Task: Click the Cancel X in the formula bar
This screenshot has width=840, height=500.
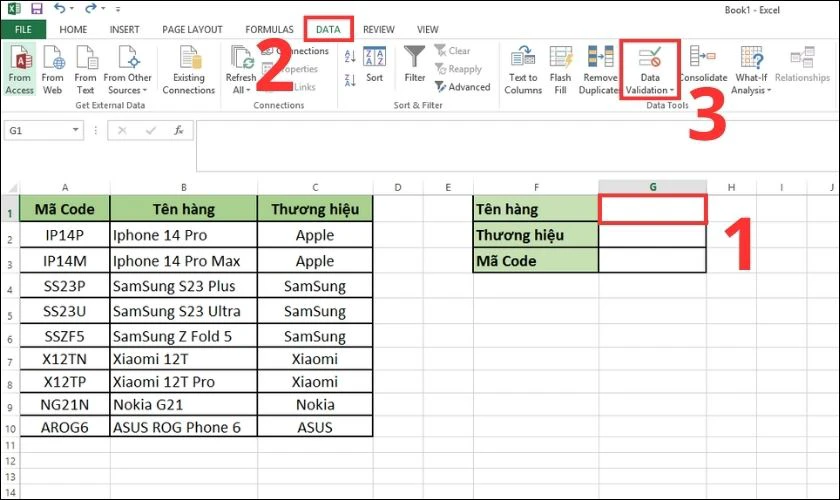Action: (x=122, y=130)
